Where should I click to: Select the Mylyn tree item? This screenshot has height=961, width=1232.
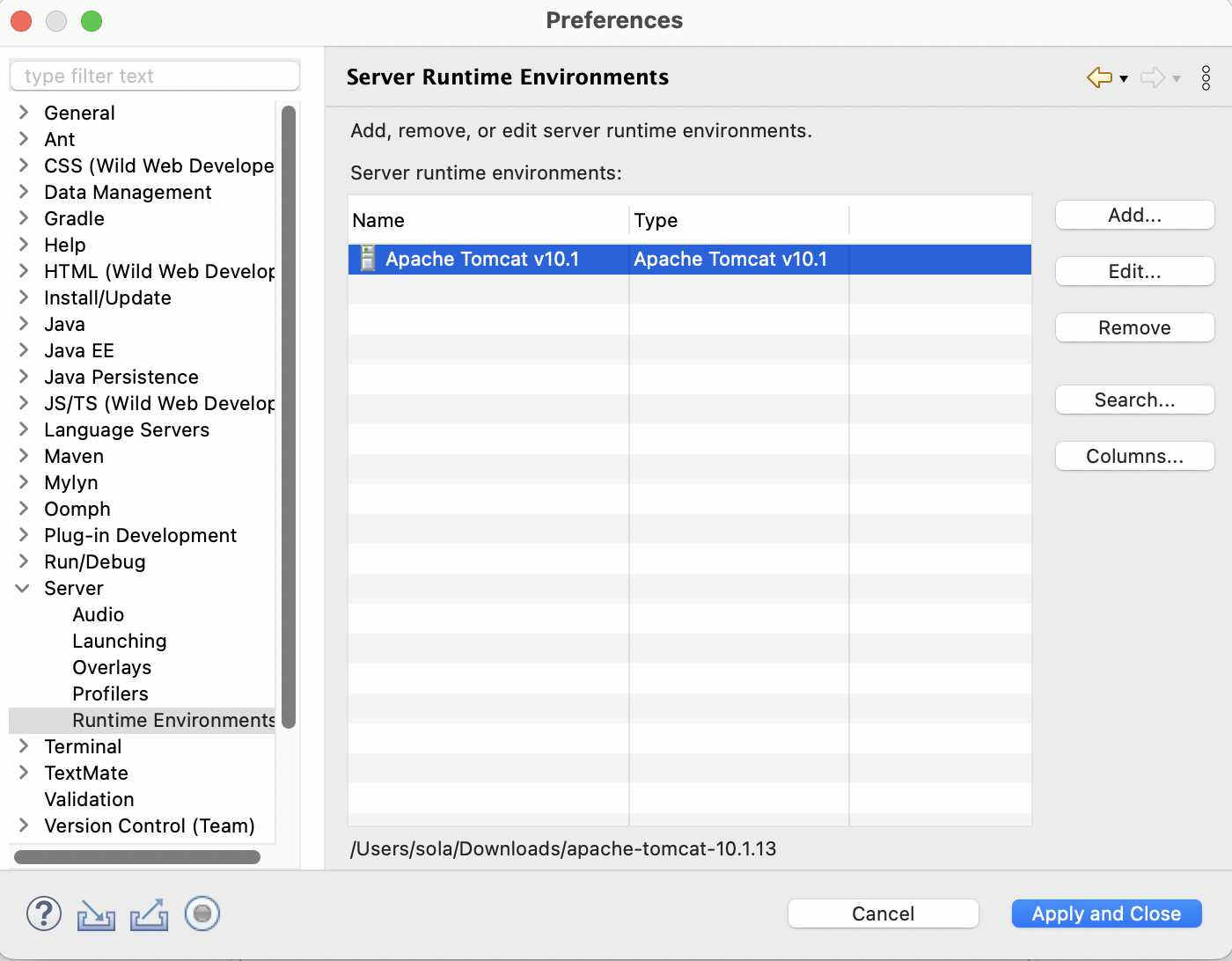coord(71,482)
